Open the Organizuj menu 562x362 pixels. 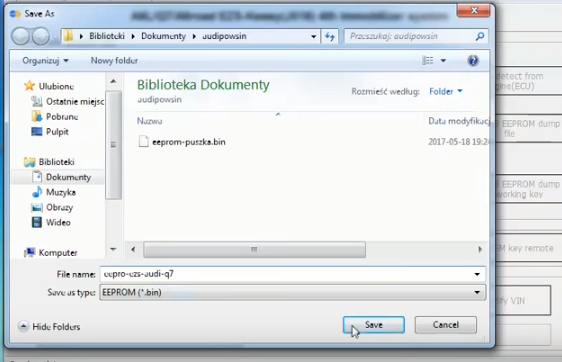pos(45,61)
